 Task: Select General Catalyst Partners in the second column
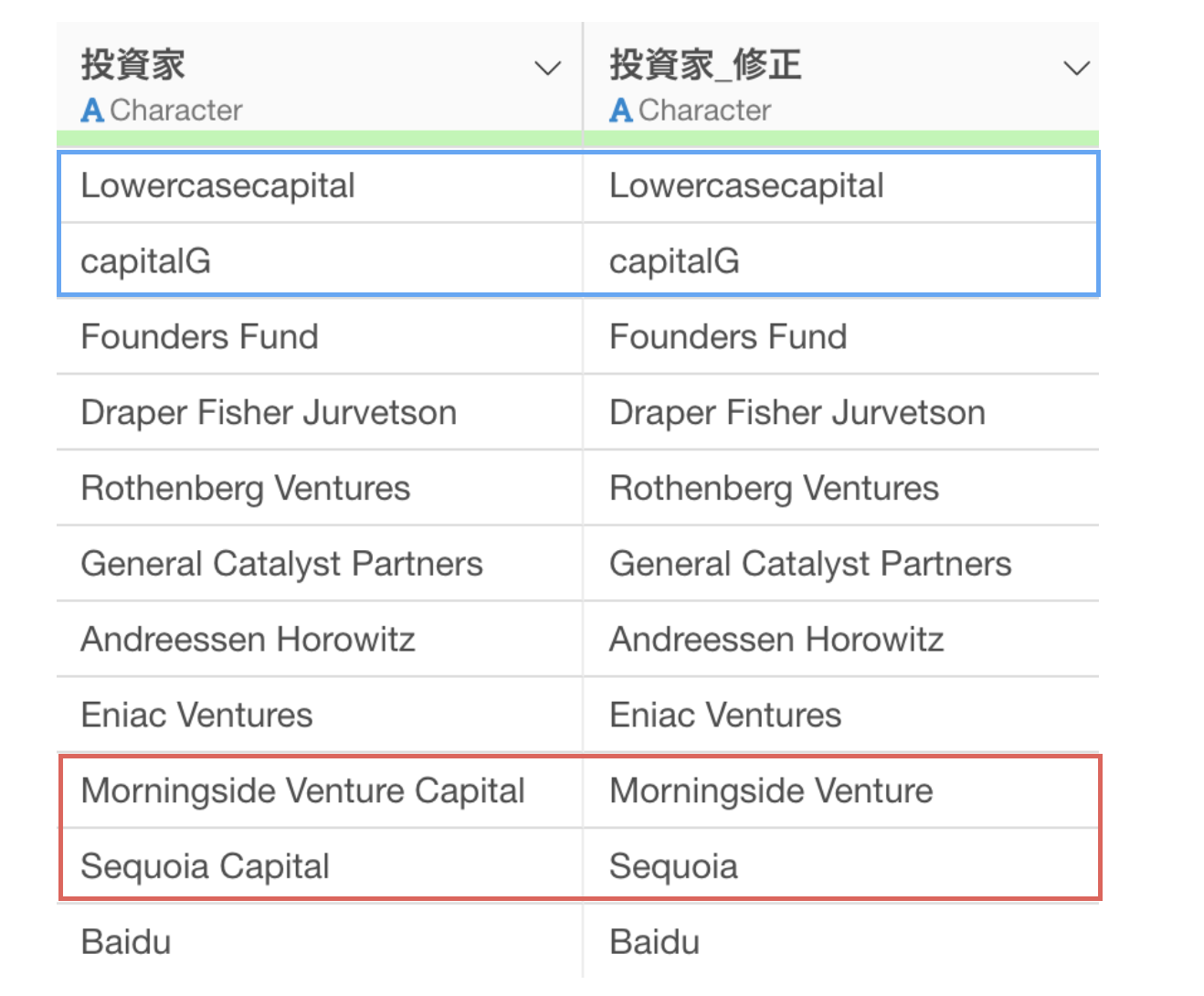(841, 564)
